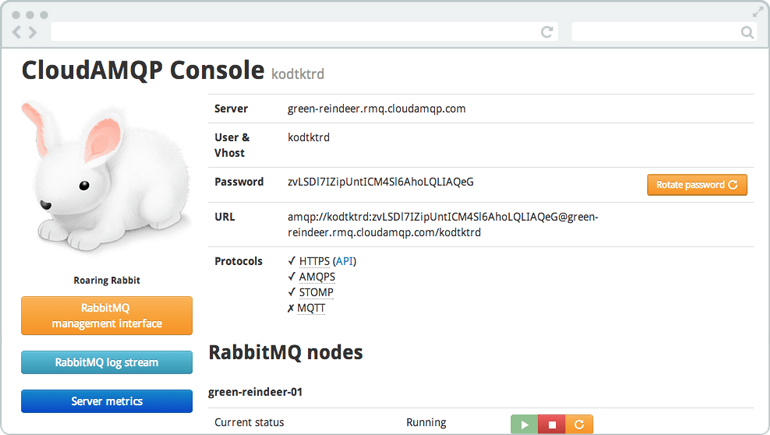Click the green-reindeer-01 node name

(255, 392)
